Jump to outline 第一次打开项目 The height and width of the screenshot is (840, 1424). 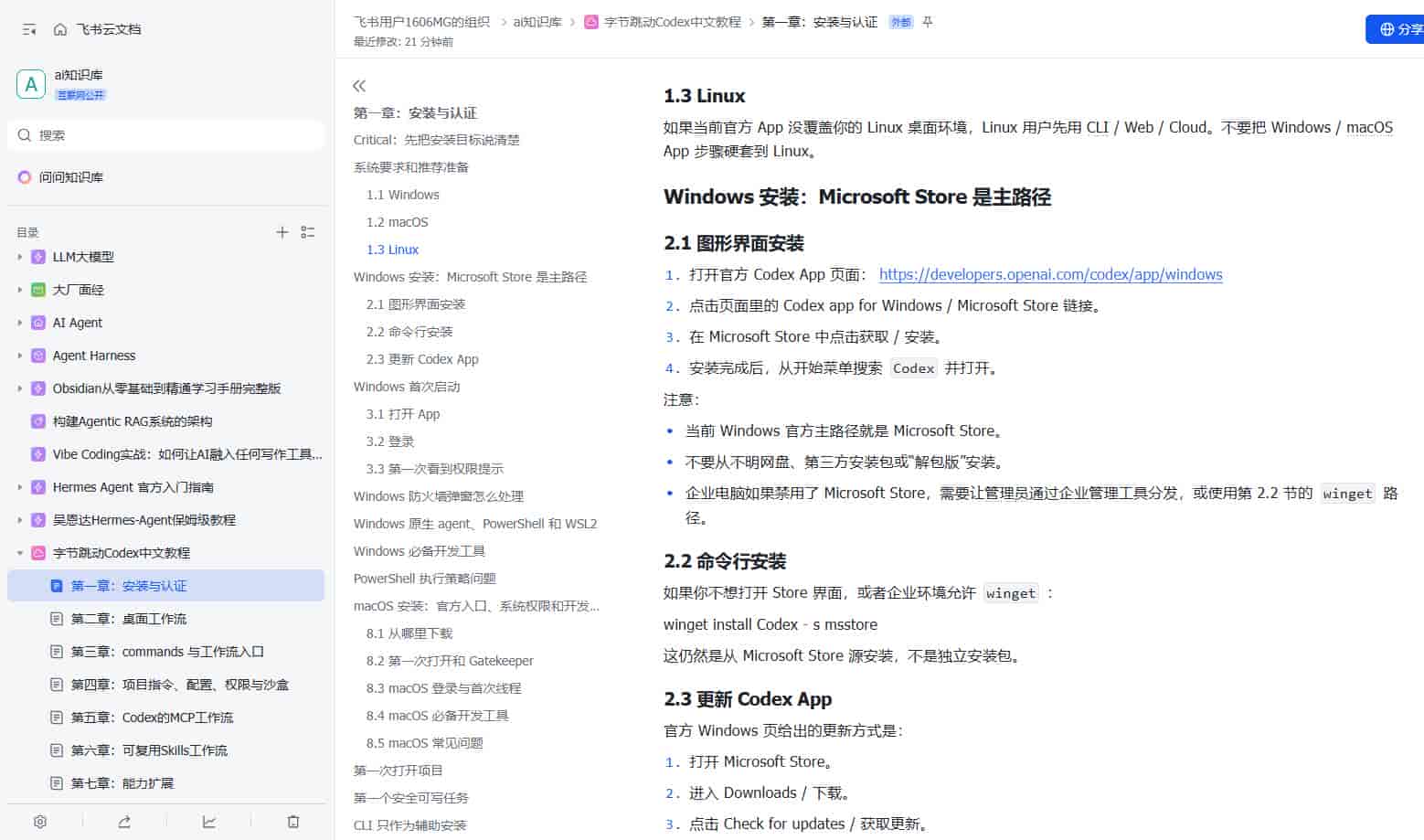[399, 771]
